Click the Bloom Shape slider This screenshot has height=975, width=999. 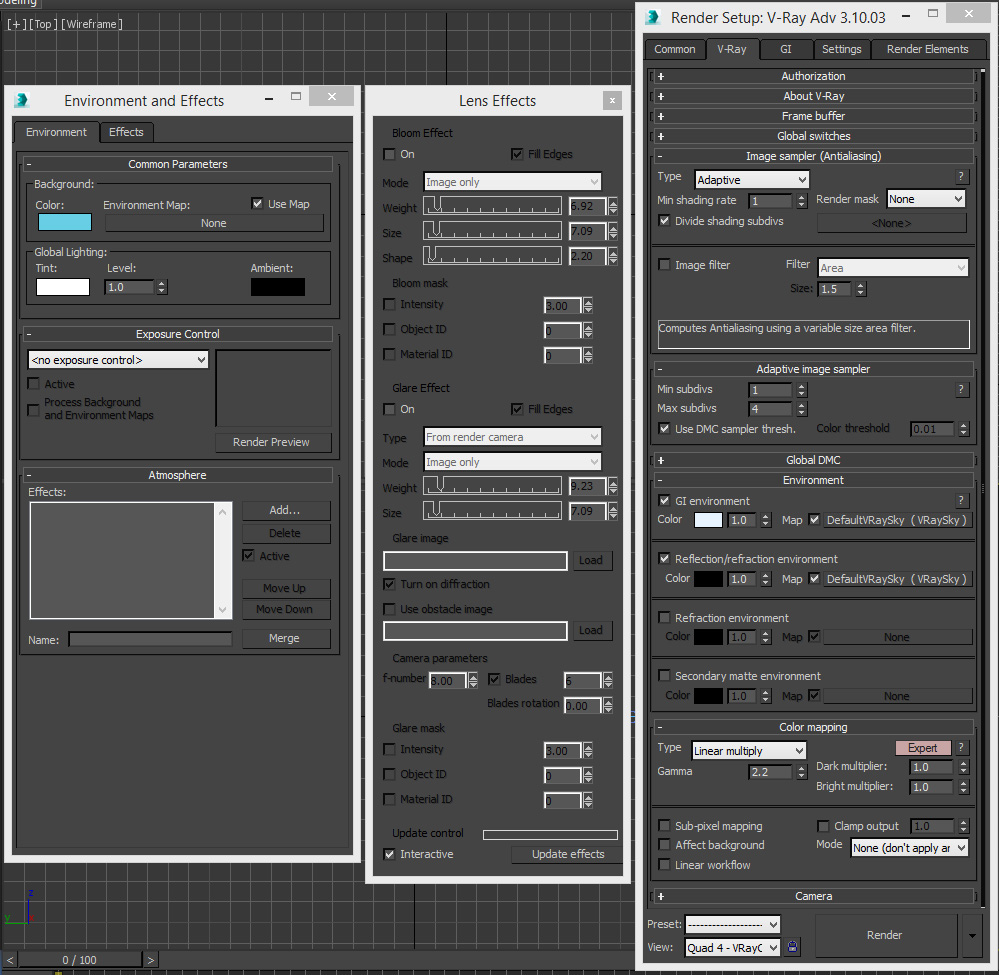point(492,256)
